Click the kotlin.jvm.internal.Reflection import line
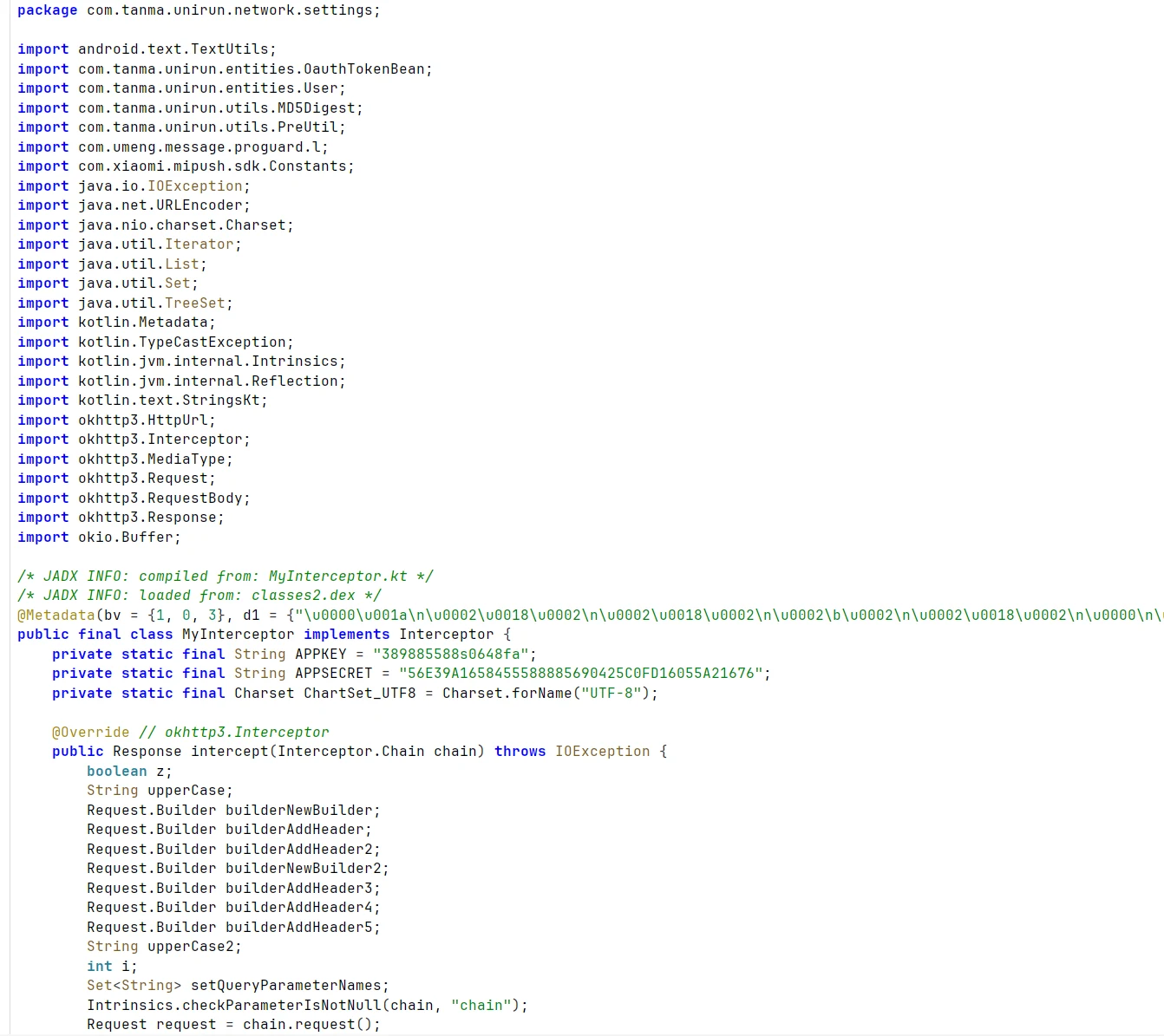 [x=181, y=381]
